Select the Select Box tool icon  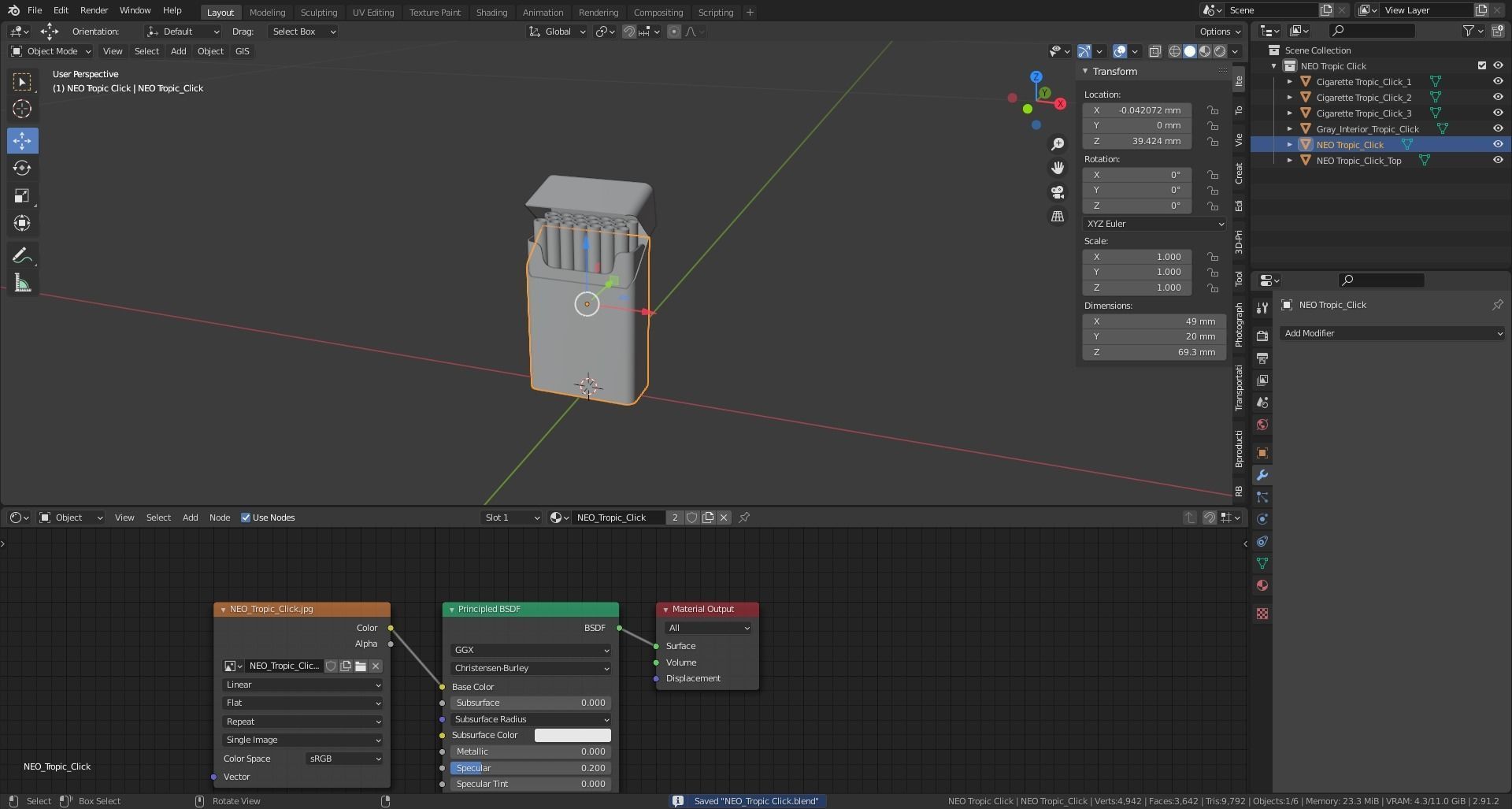coord(22,82)
